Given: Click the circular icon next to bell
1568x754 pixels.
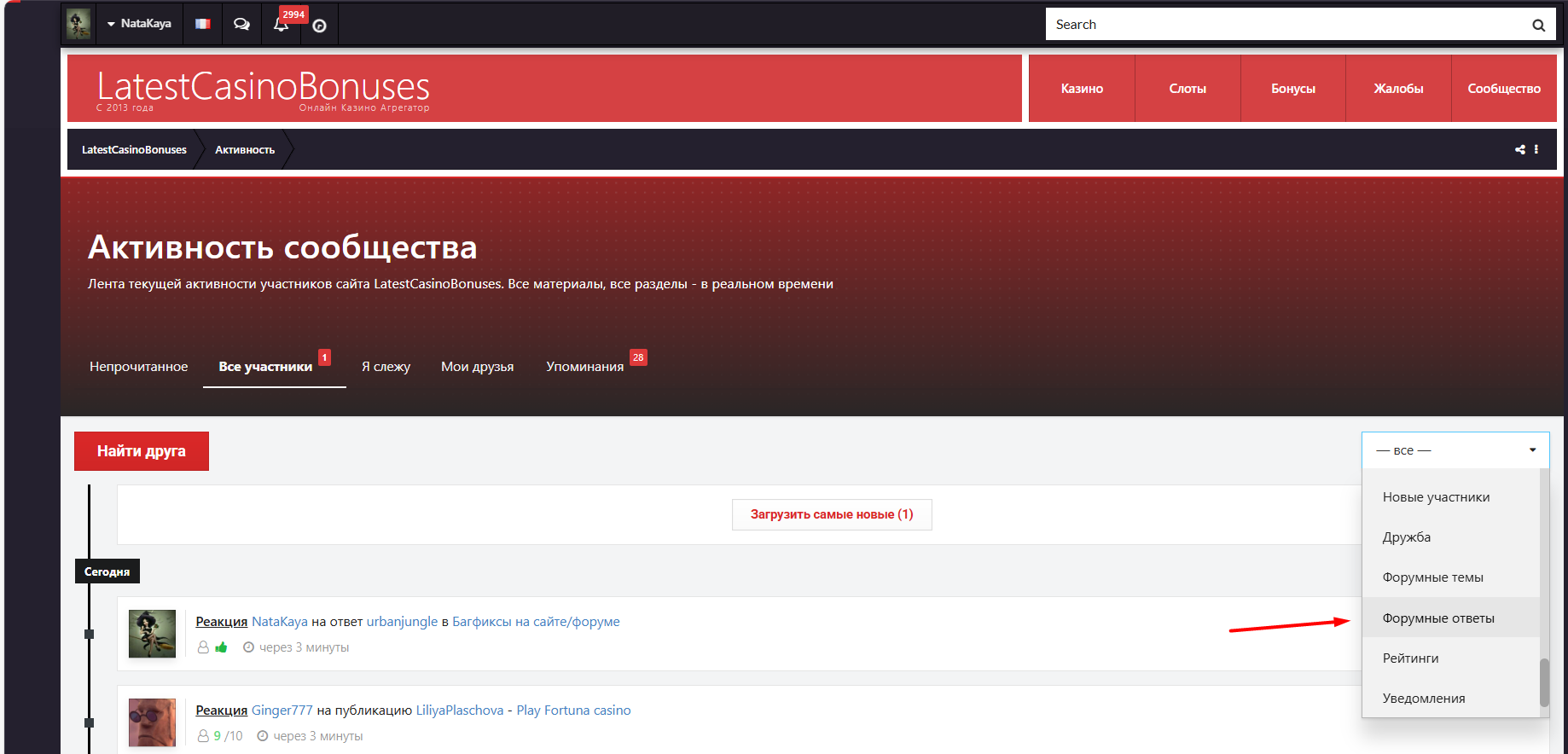Looking at the screenshot, I should (x=319, y=26).
